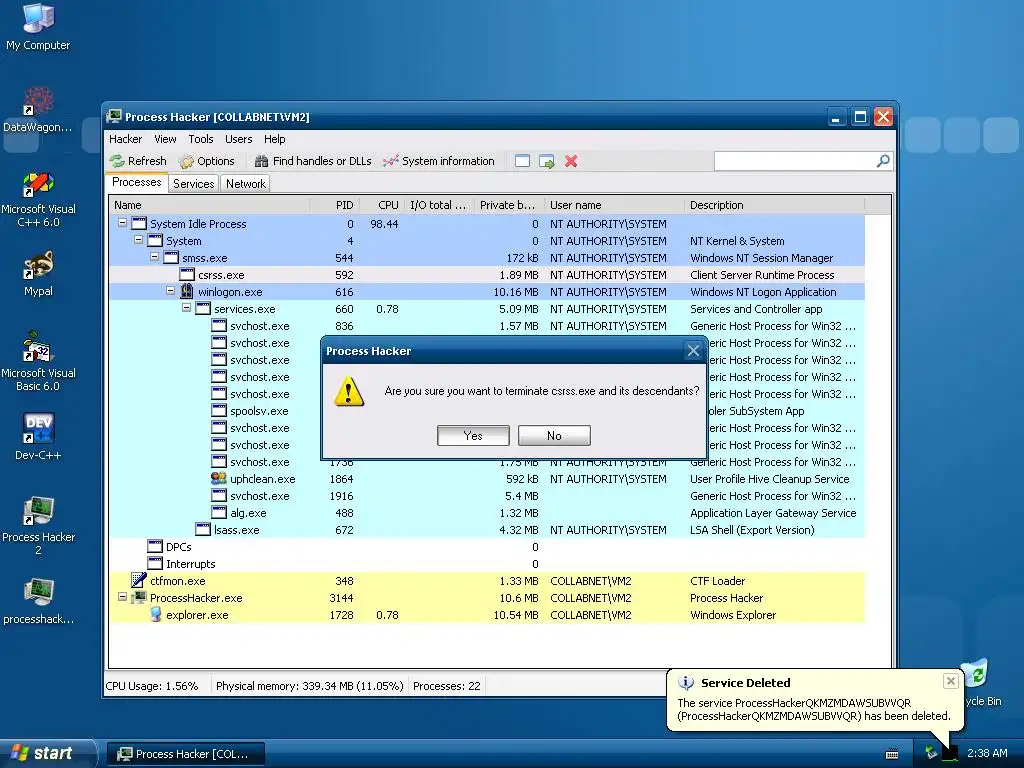Click the search magnifier icon

click(883, 161)
